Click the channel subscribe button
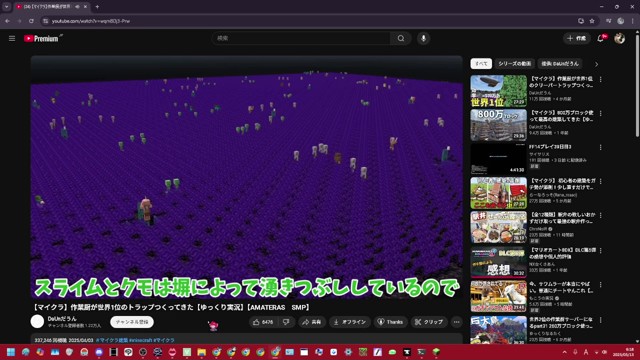The image size is (640, 360). [132, 322]
